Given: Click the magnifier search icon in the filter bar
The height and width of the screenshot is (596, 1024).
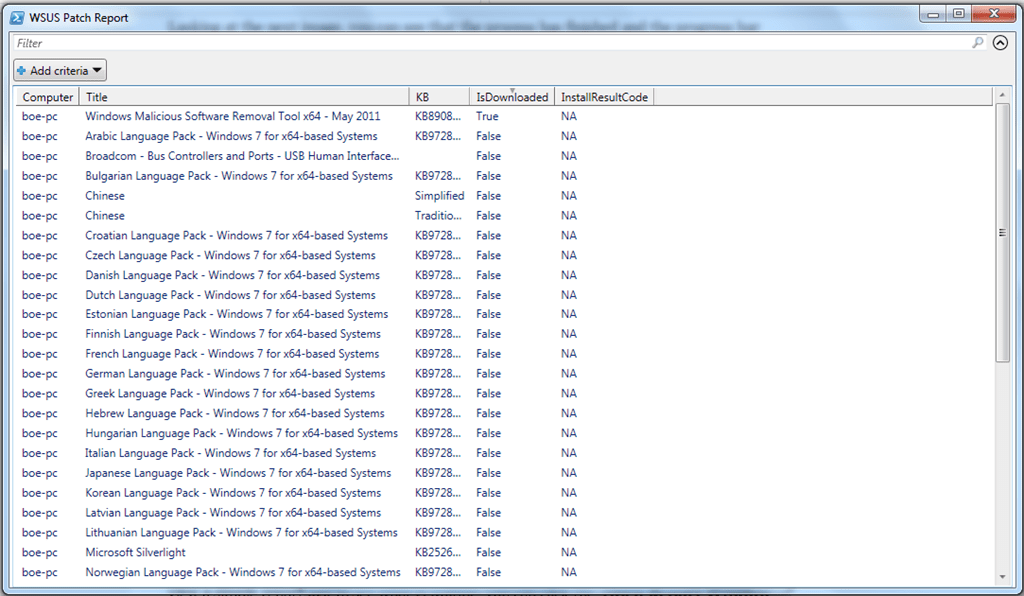Looking at the screenshot, I should pyautogui.click(x=980, y=43).
